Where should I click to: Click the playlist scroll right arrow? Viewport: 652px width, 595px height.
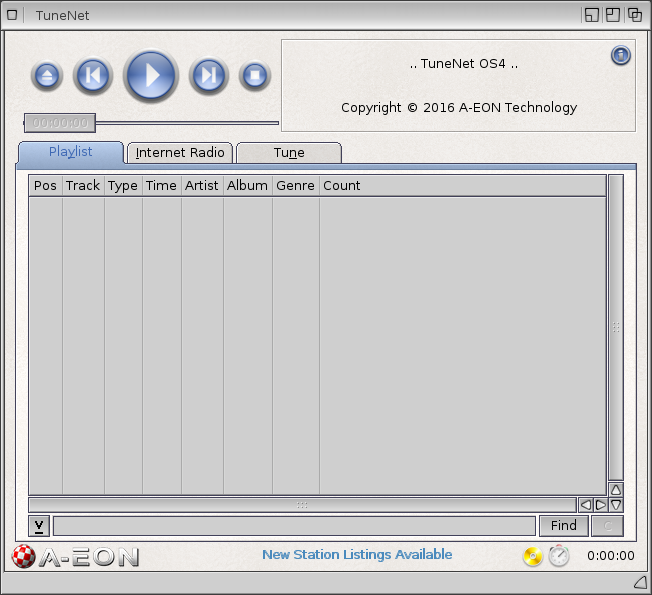pyautogui.click(x=600, y=505)
